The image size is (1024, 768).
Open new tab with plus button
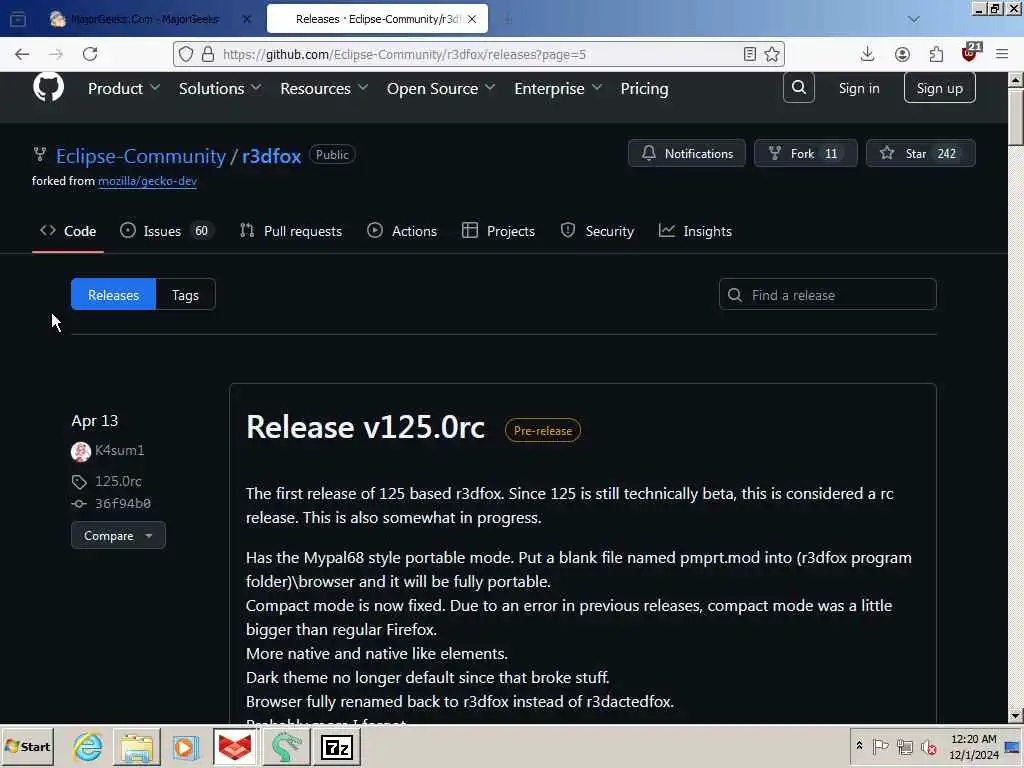[x=507, y=19]
